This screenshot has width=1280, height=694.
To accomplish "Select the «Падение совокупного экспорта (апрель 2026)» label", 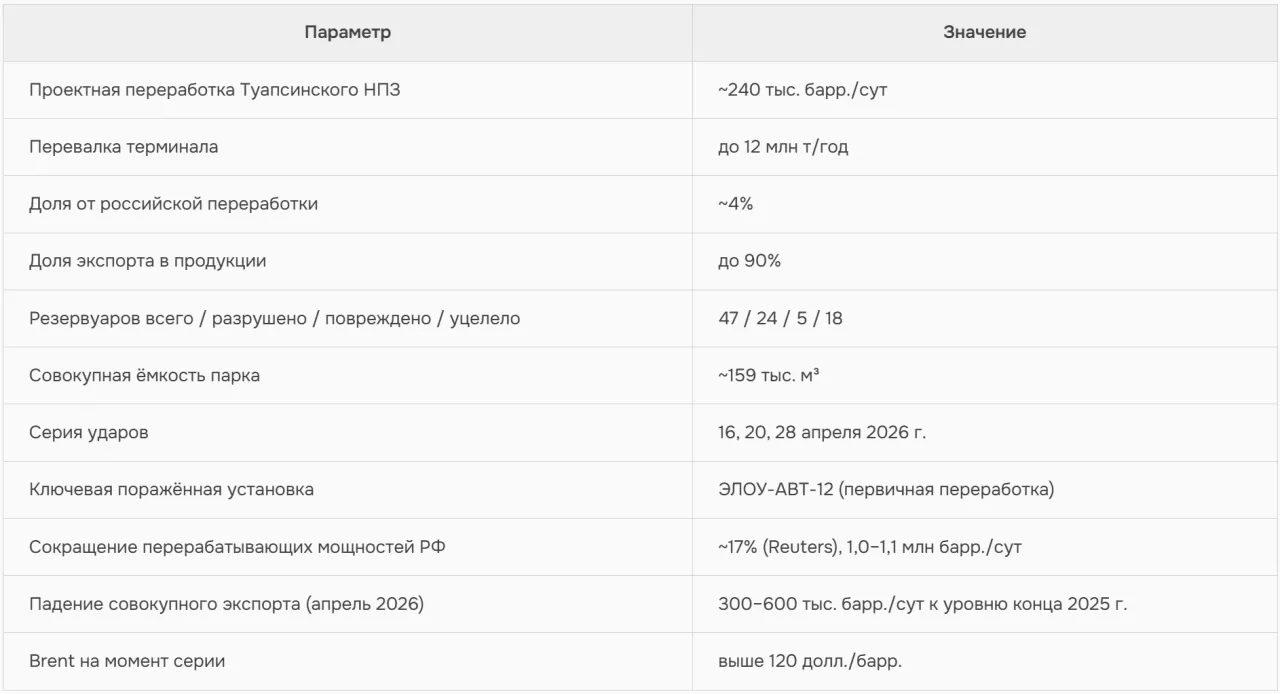I will 225,604.
